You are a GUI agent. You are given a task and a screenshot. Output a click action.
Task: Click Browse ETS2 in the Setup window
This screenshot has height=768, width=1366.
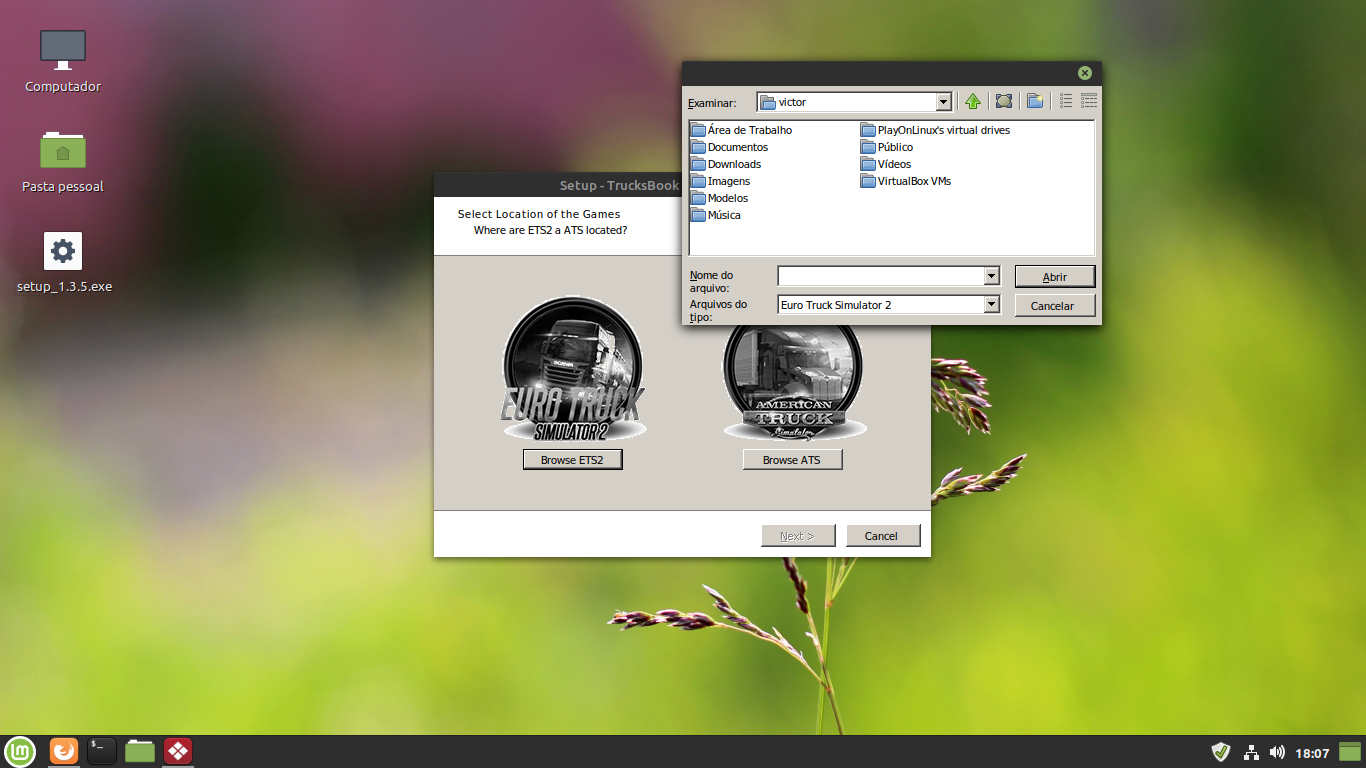point(573,460)
